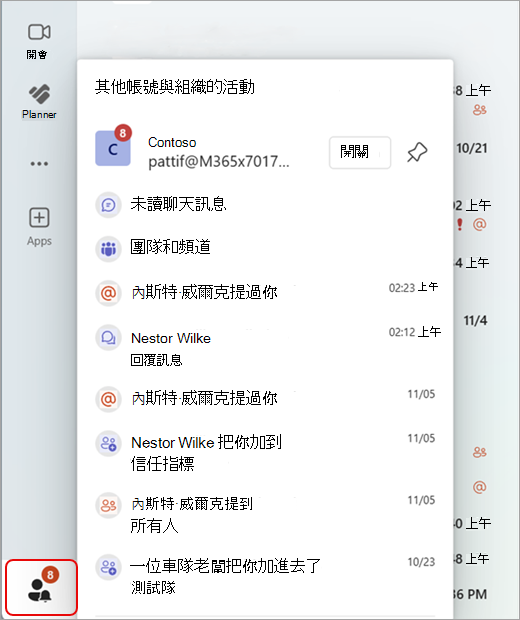Open 內斯特·威爾克提過你 notification from 02:23 上午

point(265,293)
